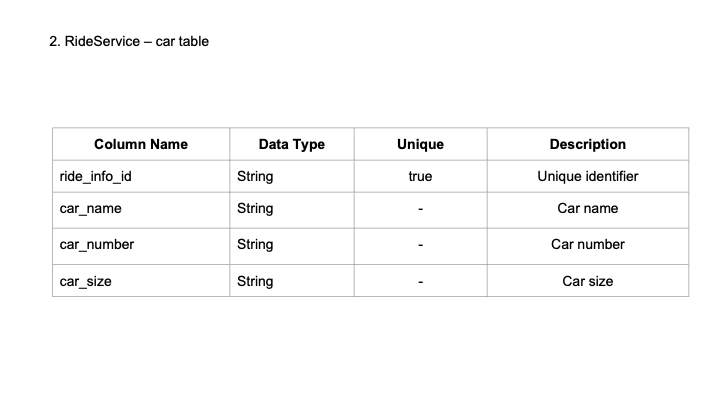The height and width of the screenshot is (405, 720).
Task: Click the 'Car name' description cell
Action: click(x=588, y=210)
